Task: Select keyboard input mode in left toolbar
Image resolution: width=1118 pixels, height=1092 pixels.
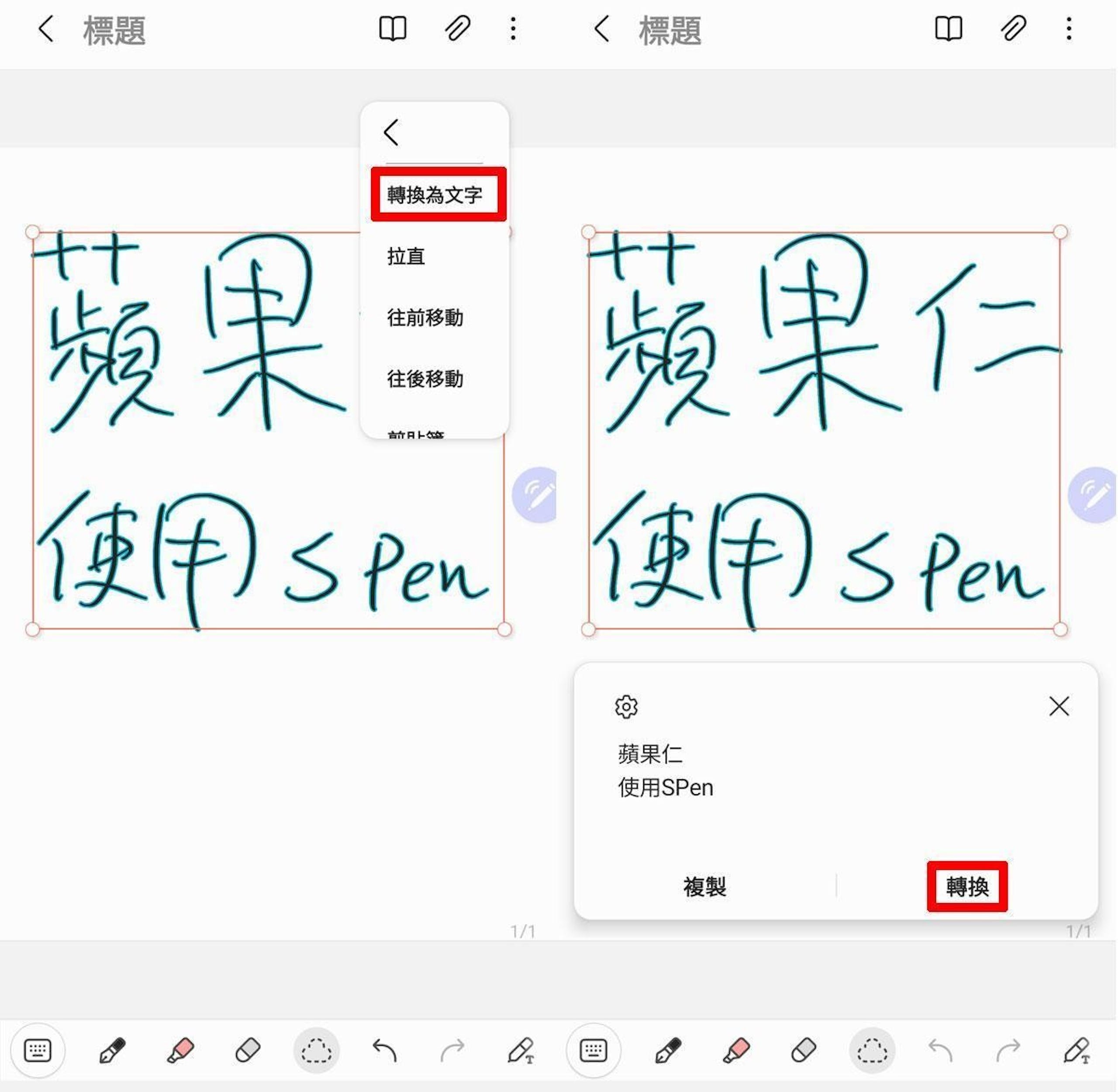Action: (x=38, y=1051)
